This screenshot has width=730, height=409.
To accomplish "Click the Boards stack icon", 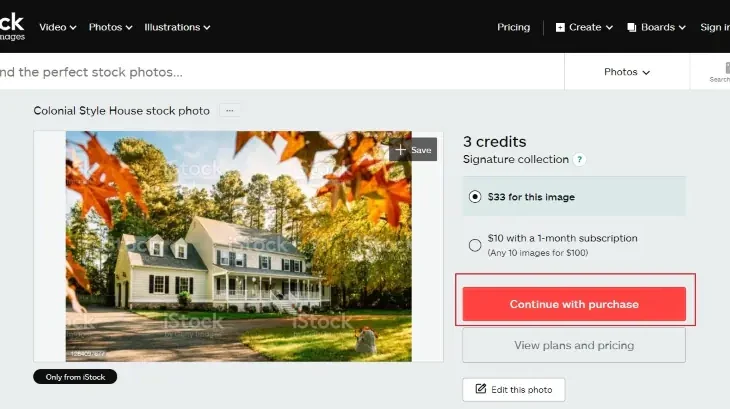I will (x=632, y=27).
